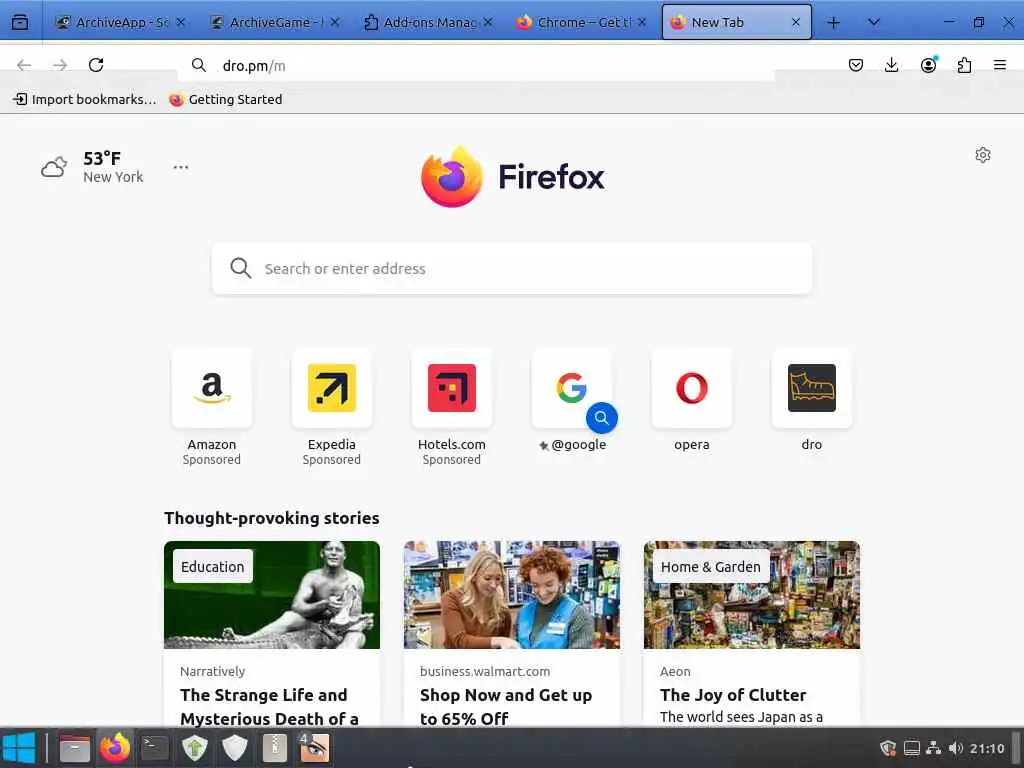Click the Home & Garden story thumbnail

(x=752, y=595)
